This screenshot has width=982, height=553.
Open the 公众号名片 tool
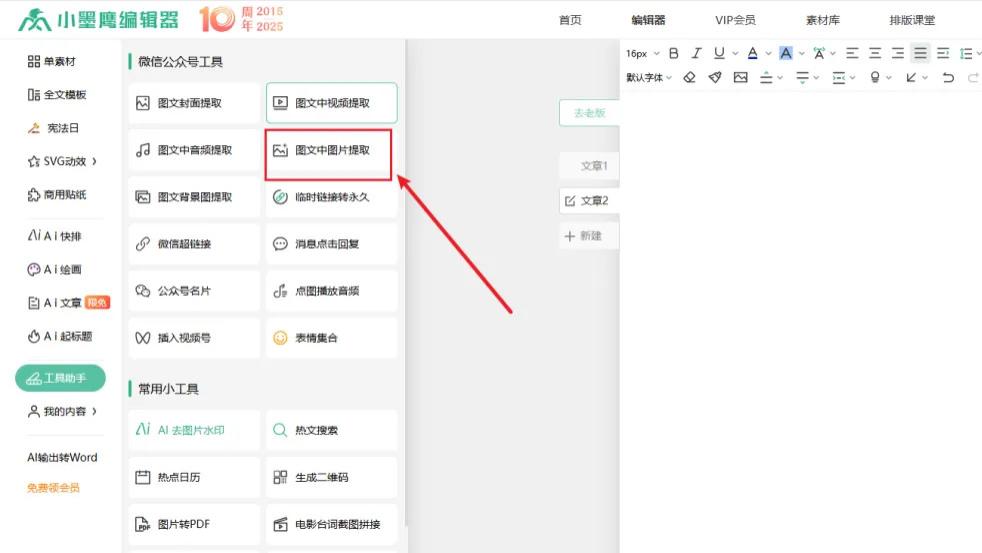point(194,291)
